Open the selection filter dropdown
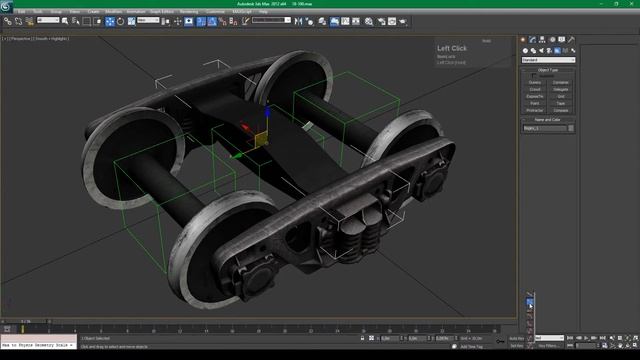Viewport: 640px width, 360px height. tap(48, 20)
